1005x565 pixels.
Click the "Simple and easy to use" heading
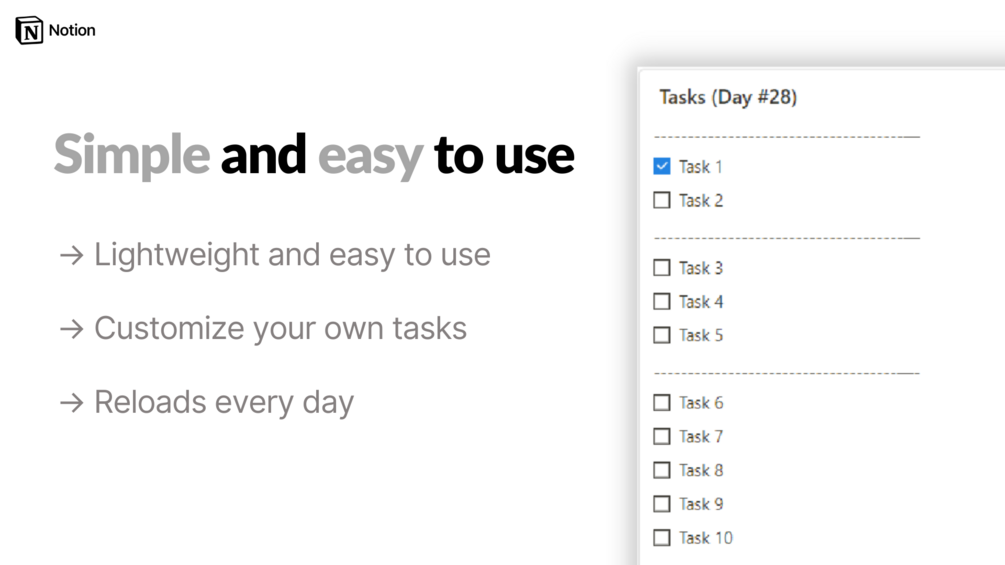click(314, 155)
